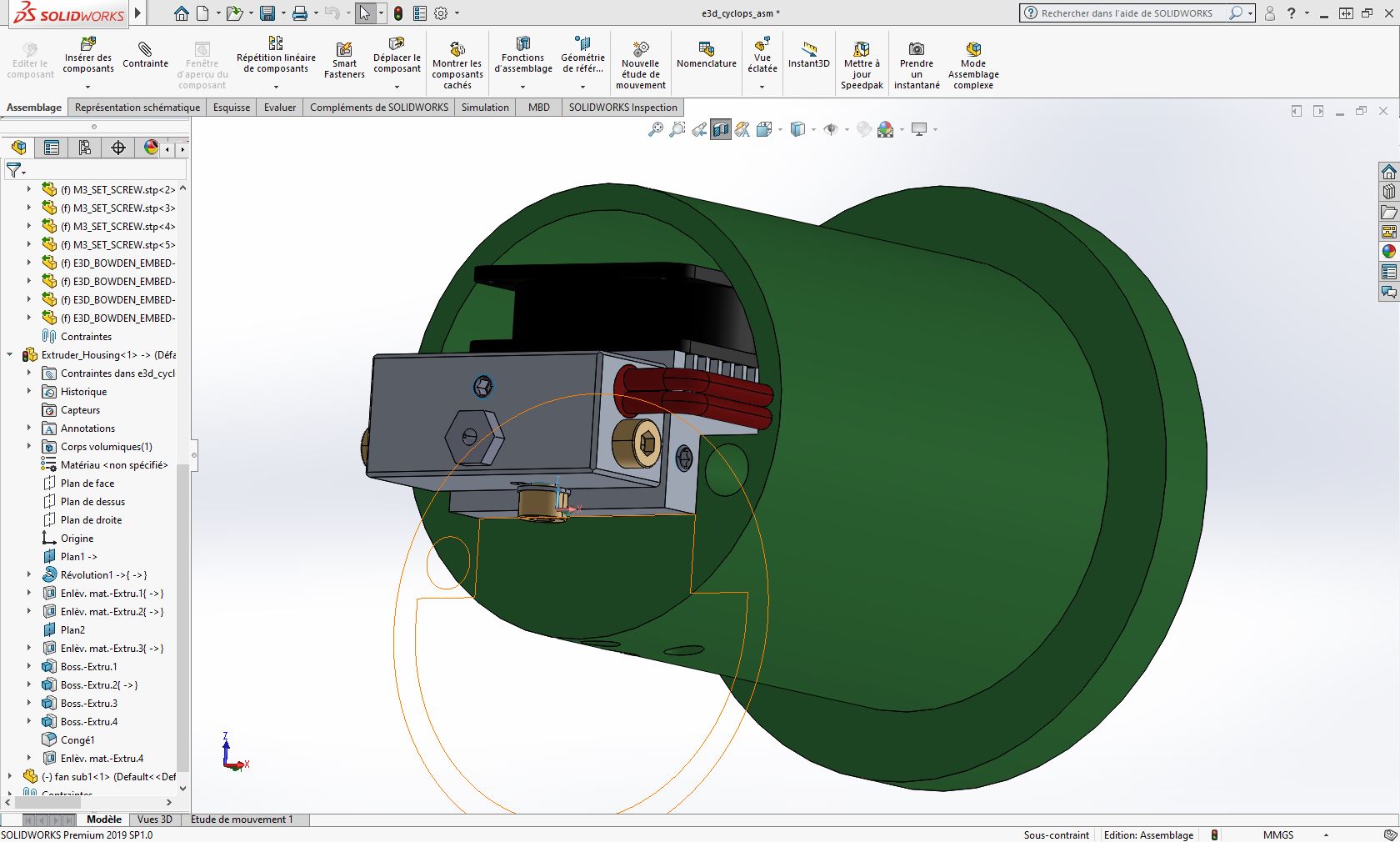
Task: Click the Previous view icon
Action: [699, 129]
